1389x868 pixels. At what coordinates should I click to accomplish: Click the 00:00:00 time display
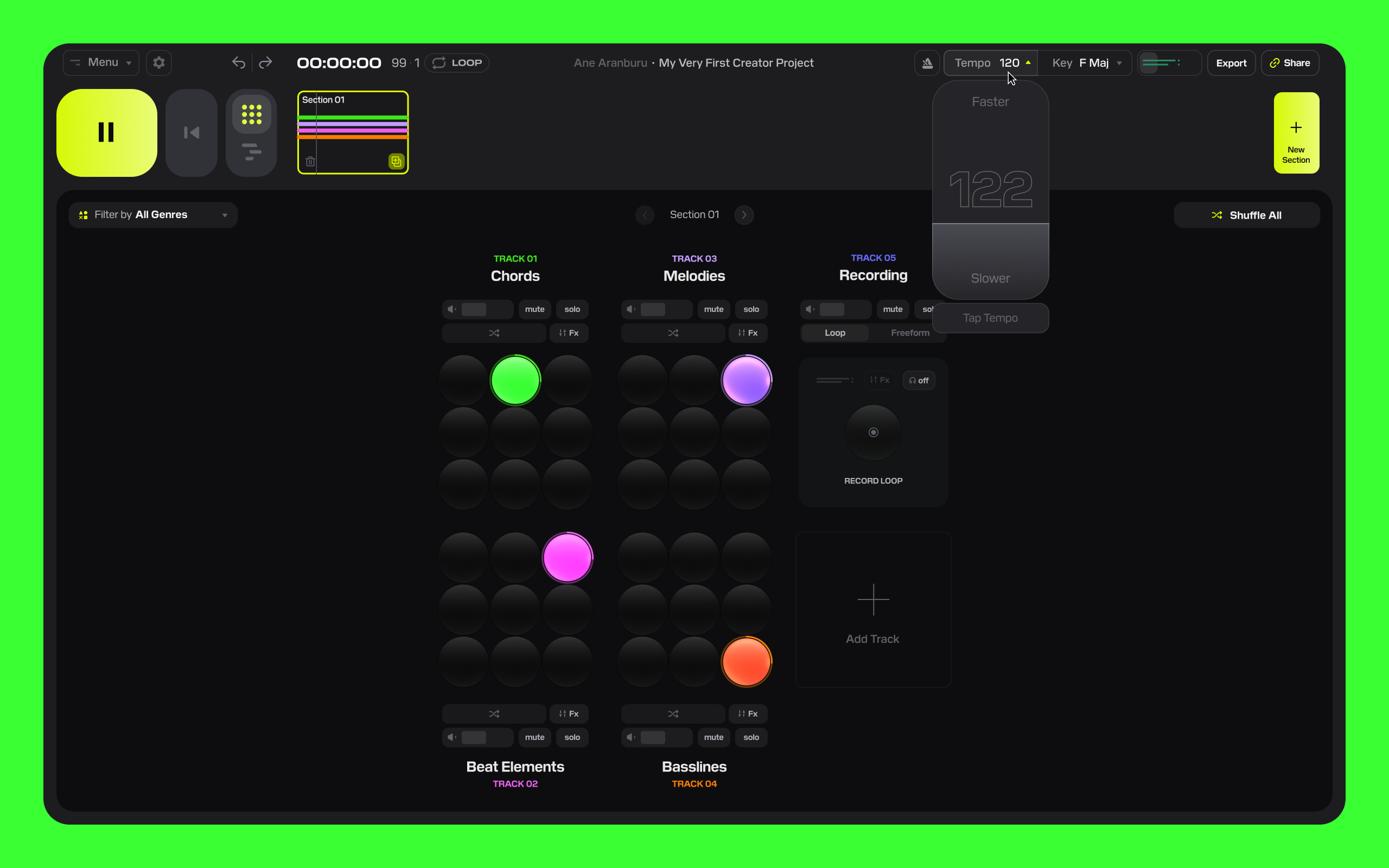(x=339, y=63)
